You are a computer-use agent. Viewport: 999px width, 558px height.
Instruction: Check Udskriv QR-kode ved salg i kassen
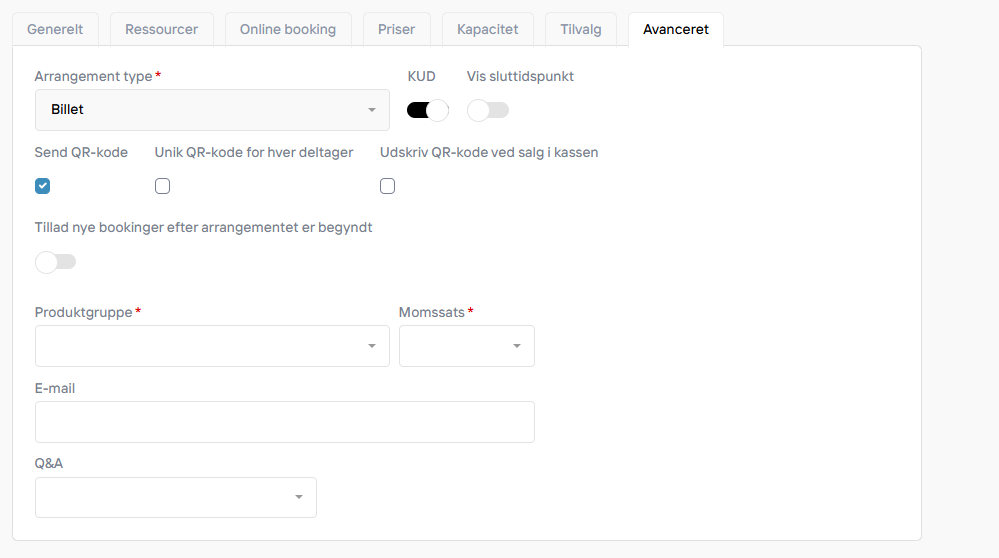pos(387,186)
